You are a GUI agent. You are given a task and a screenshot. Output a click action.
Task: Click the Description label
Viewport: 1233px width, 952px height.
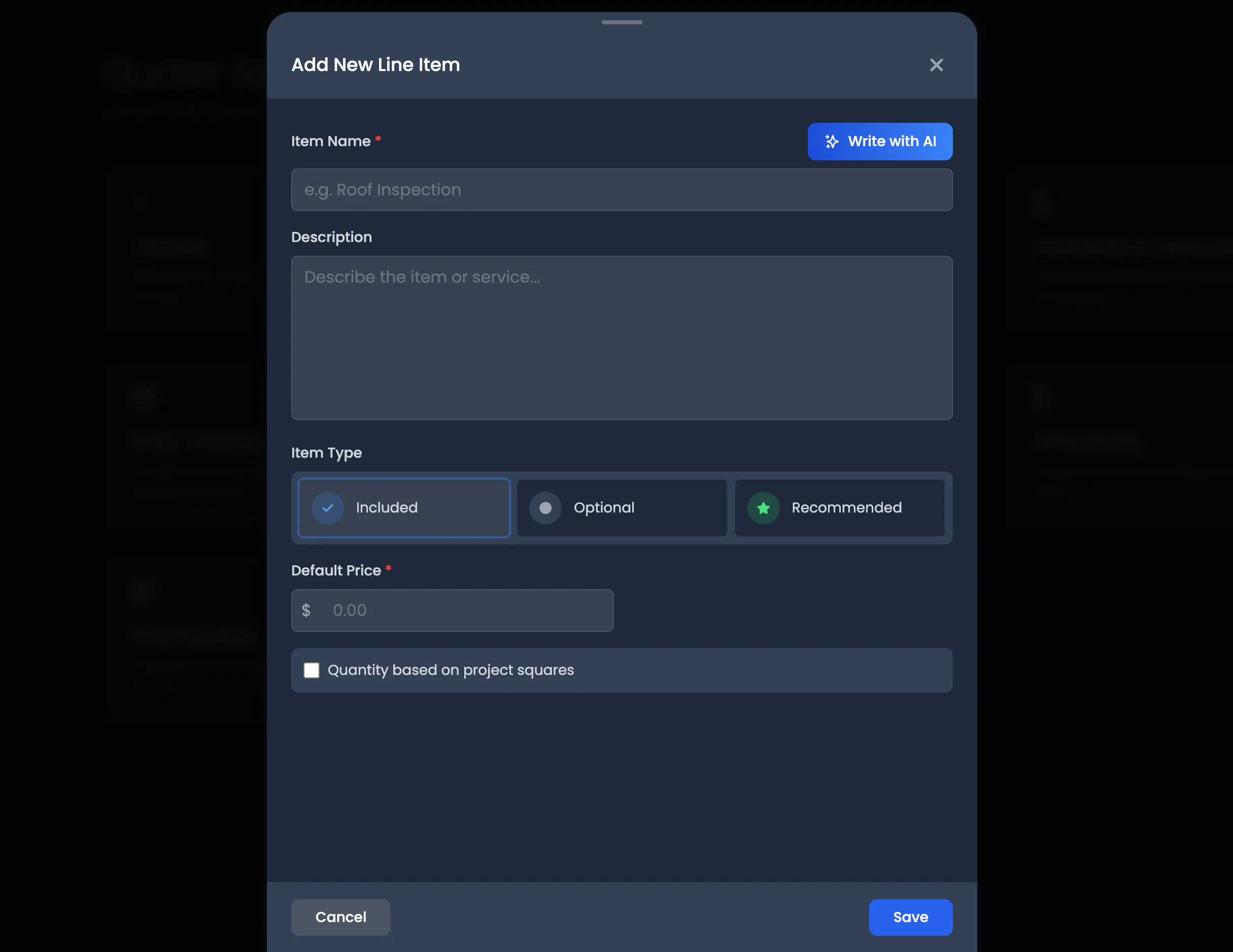point(331,237)
